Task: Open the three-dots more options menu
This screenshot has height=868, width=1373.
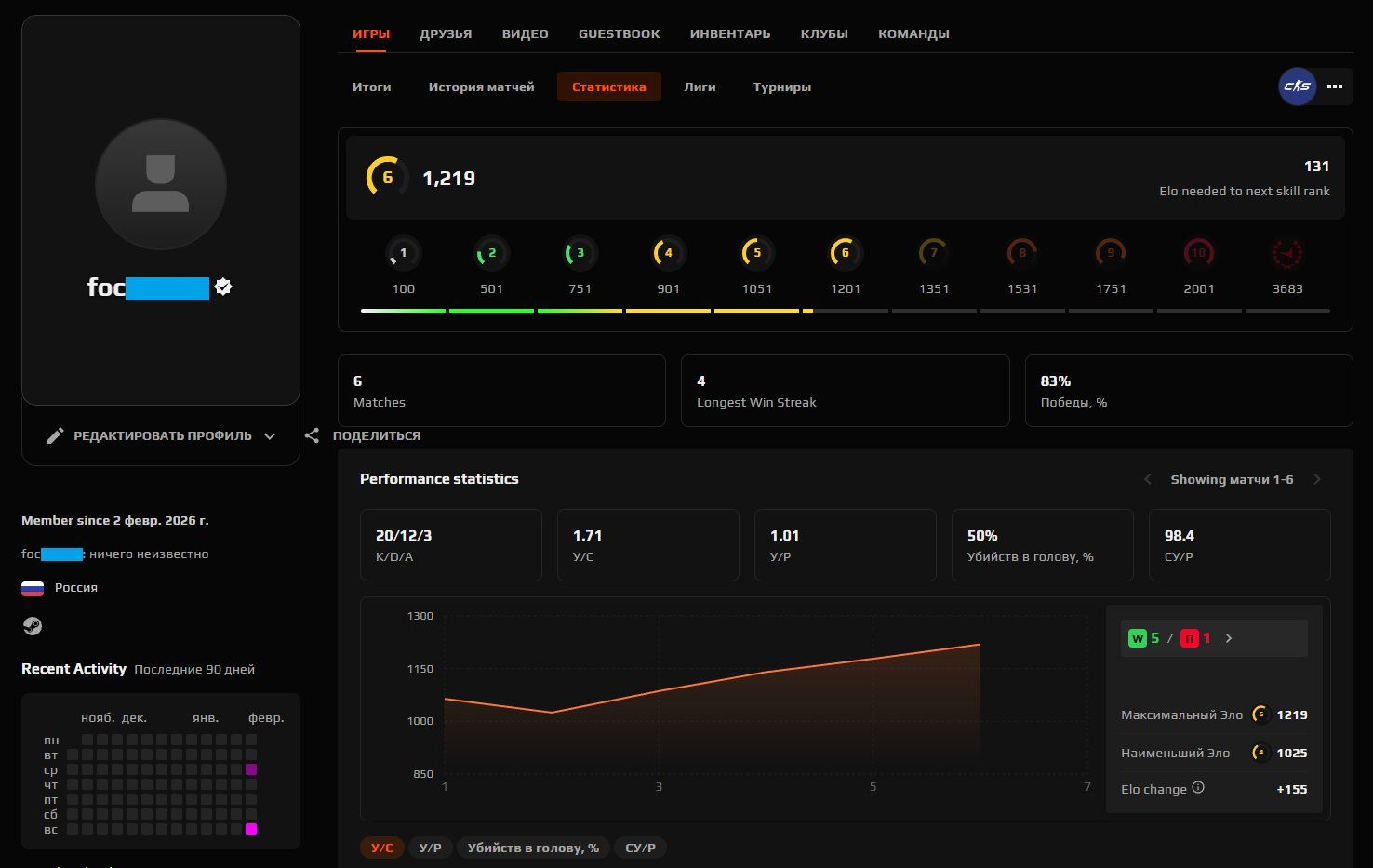Action: (x=1335, y=87)
